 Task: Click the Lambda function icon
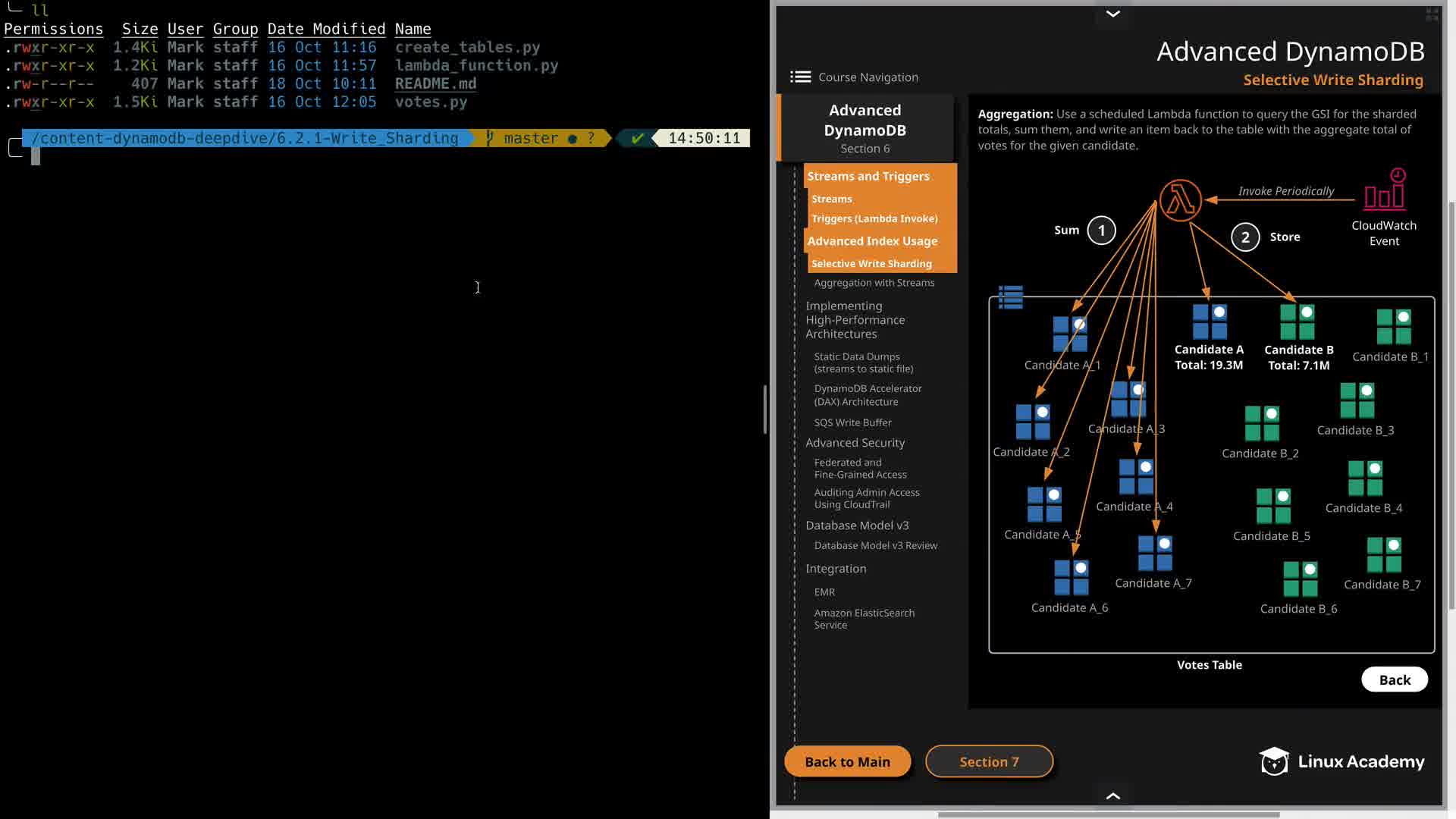click(x=1180, y=201)
